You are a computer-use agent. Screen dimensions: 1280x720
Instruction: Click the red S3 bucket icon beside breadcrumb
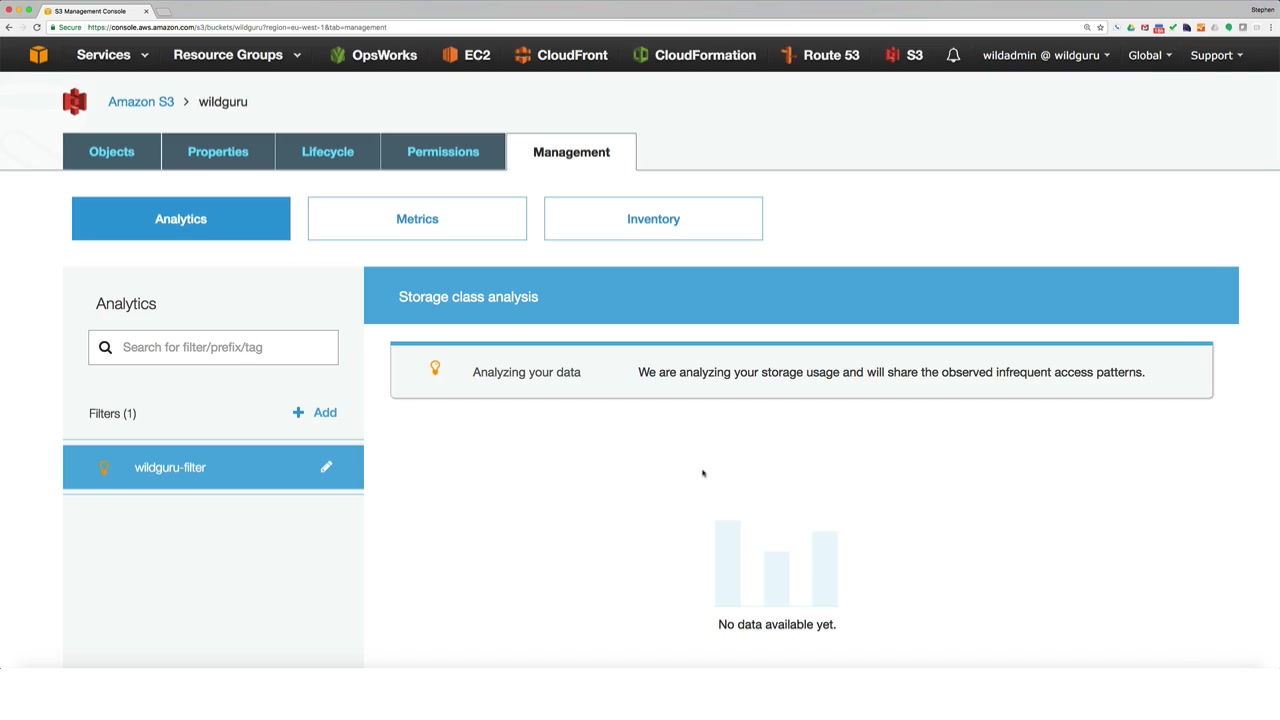click(x=74, y=101)
